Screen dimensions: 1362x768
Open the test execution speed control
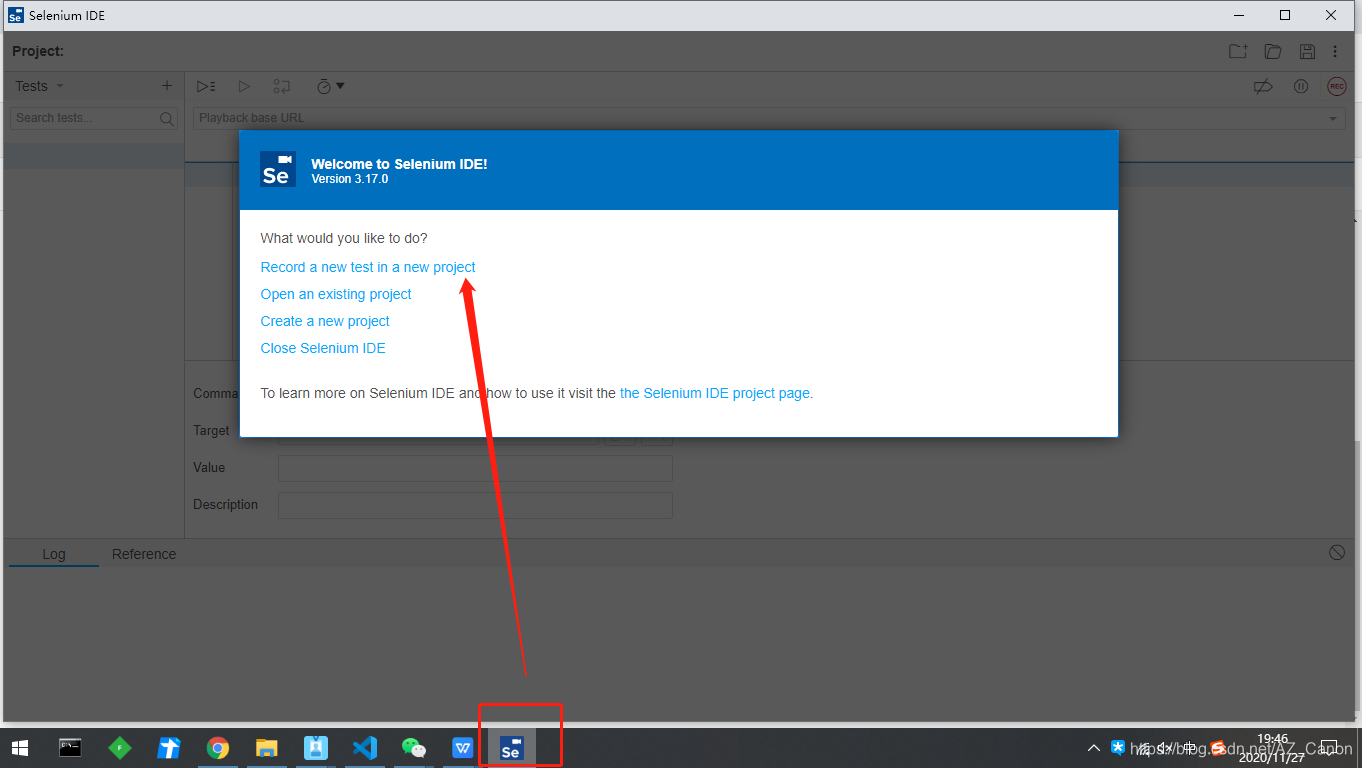coord(330,87)
